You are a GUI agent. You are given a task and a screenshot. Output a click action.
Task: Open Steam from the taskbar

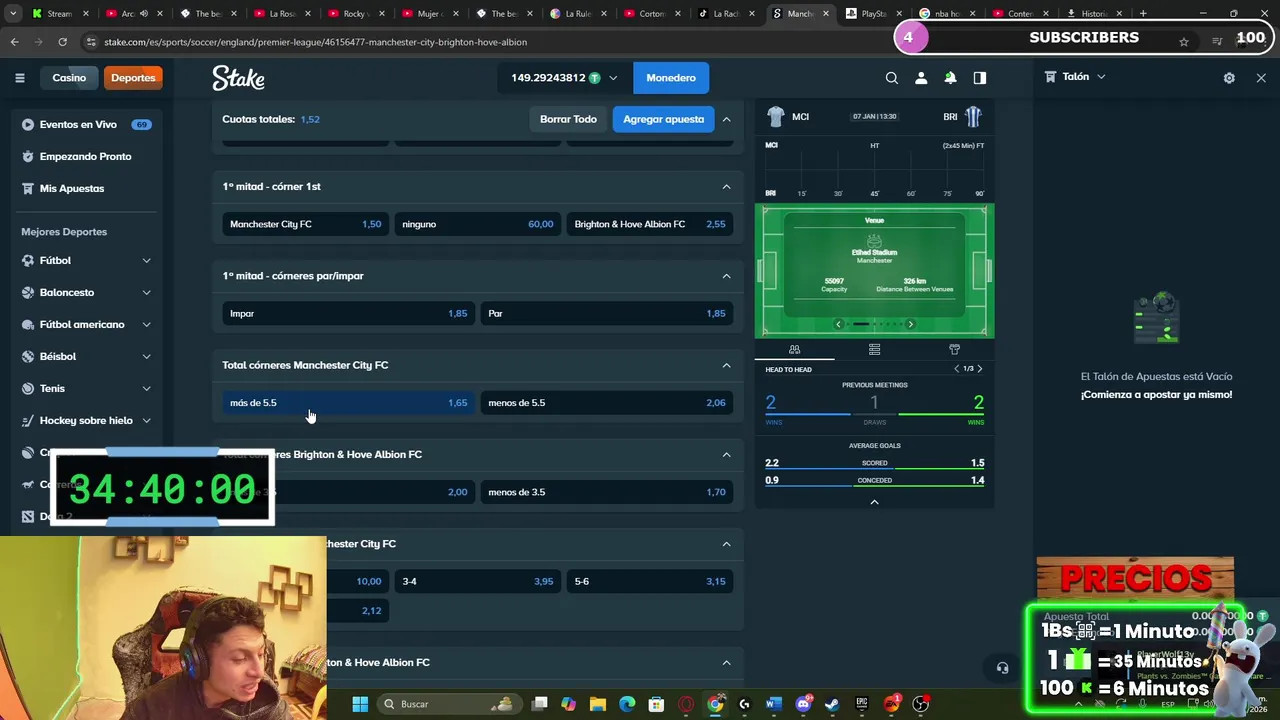832,704
